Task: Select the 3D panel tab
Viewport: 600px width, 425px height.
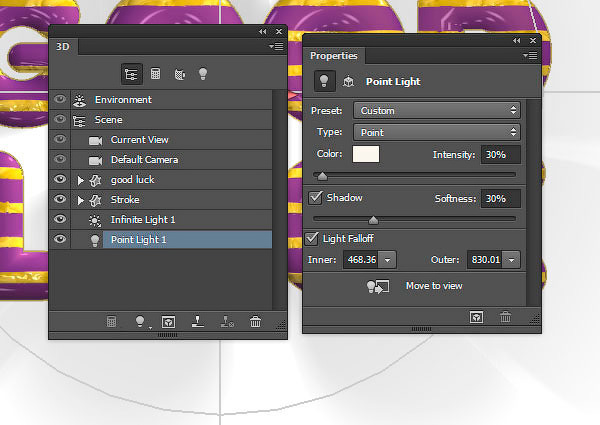Action: coord(63,47)
